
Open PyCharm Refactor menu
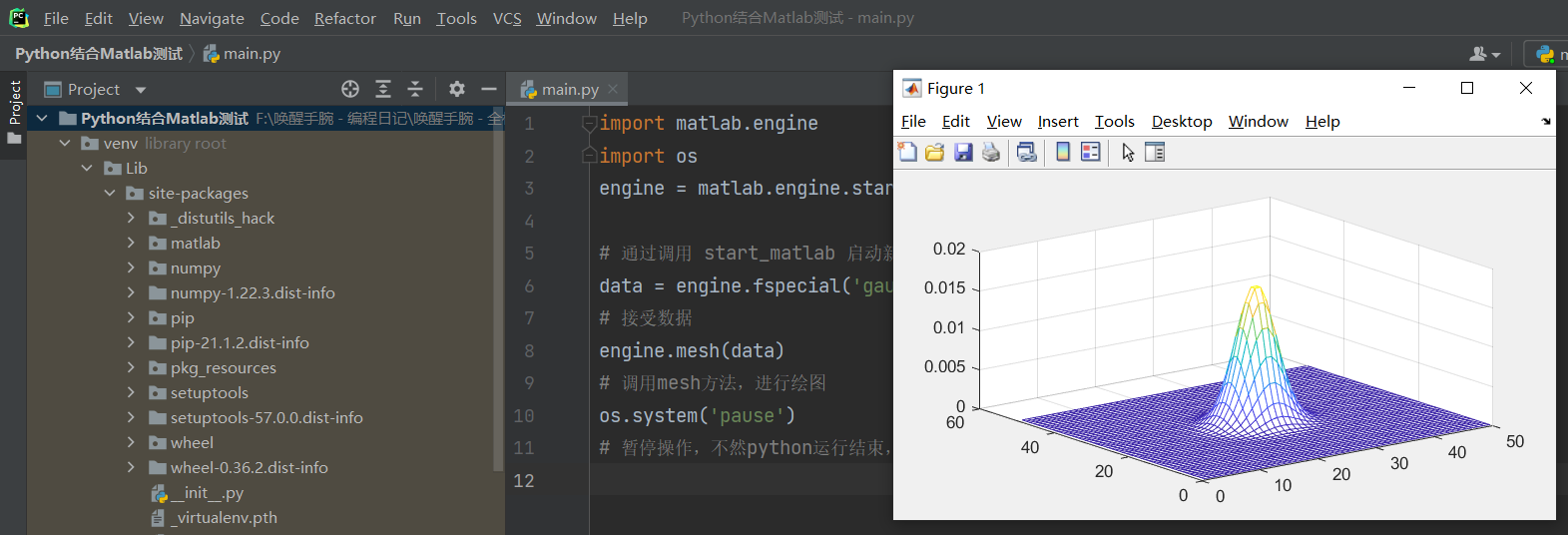345,18
